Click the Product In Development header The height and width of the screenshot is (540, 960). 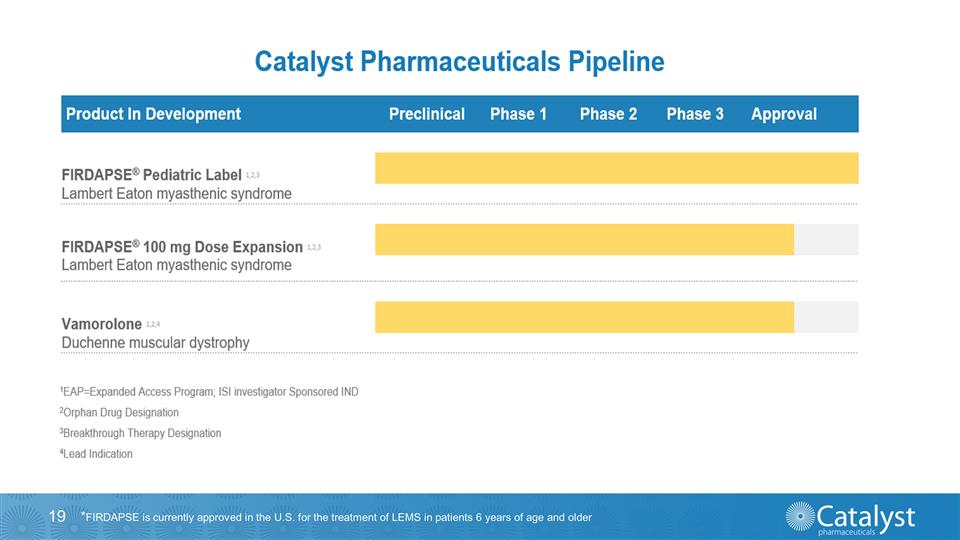pyautogui.click(x=153, y=114)
